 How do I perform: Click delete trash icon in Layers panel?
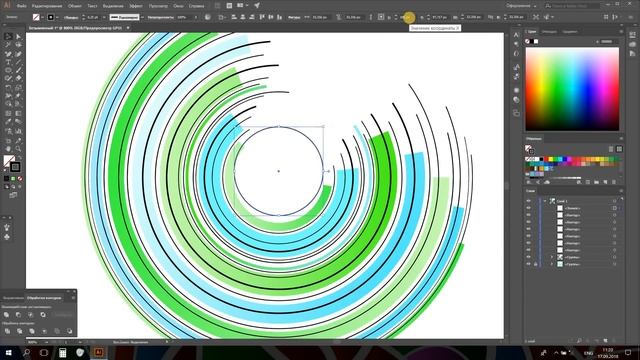coord(614,340)
